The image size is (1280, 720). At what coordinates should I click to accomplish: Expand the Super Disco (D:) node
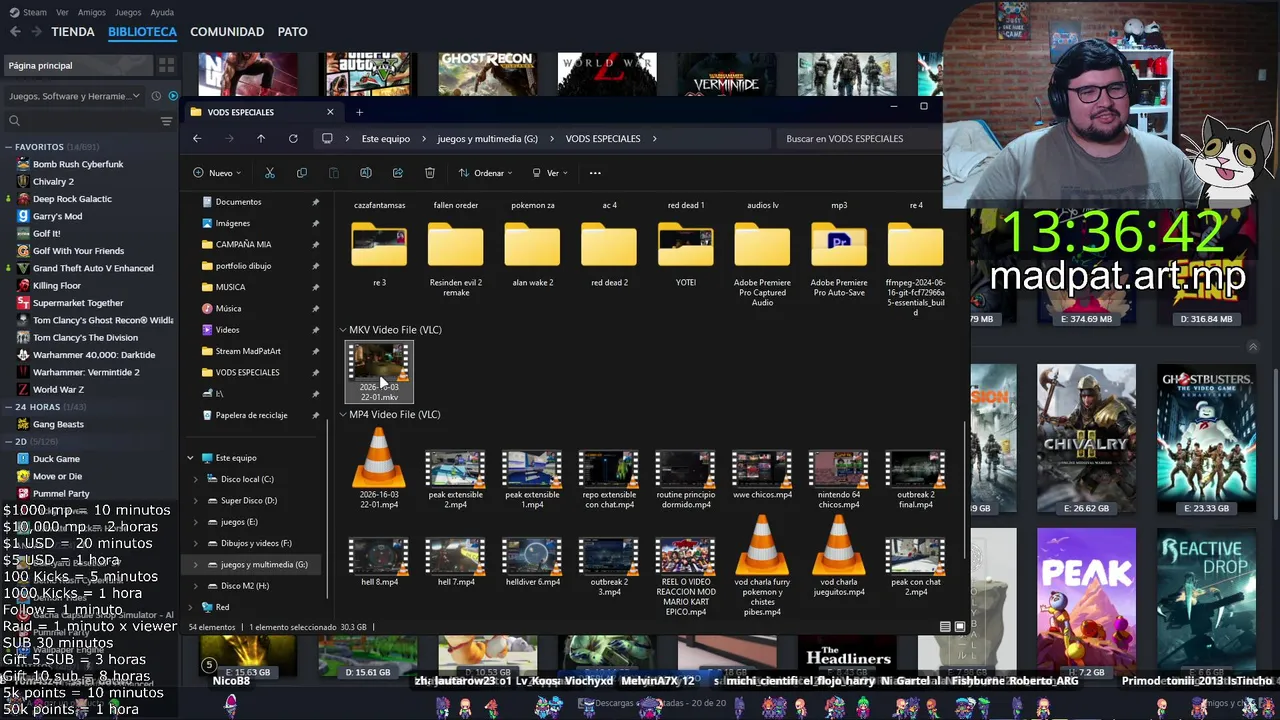point(196,500)
